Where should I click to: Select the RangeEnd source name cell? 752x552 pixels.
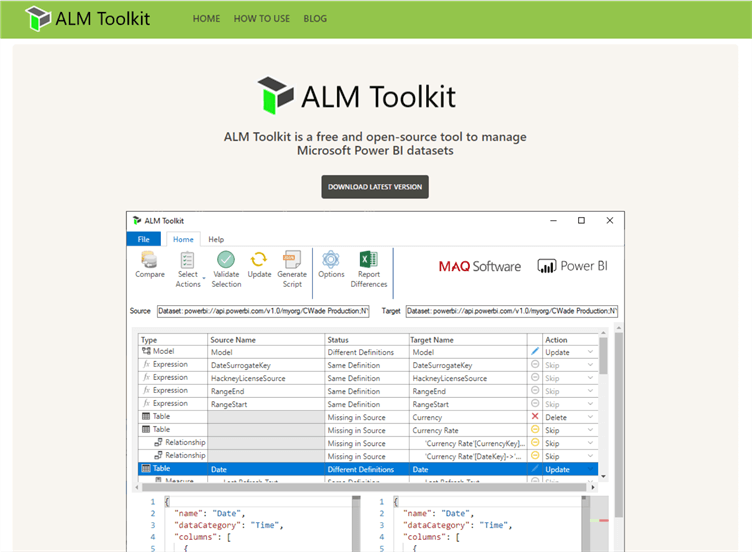click(x=266, y=391)
